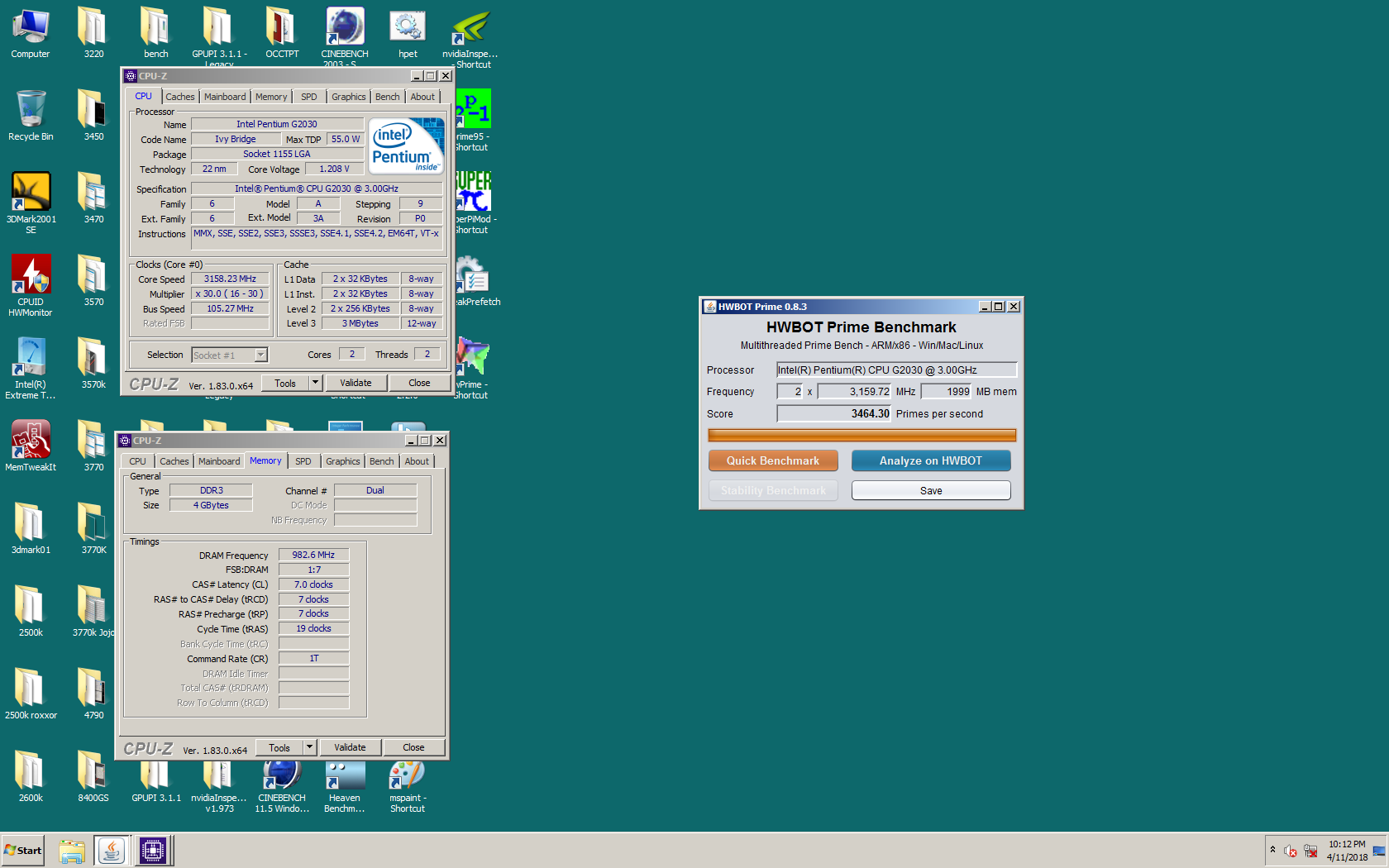Open the 2600k folder
This screenshot has width=1389, height=868.
(31, 775)
